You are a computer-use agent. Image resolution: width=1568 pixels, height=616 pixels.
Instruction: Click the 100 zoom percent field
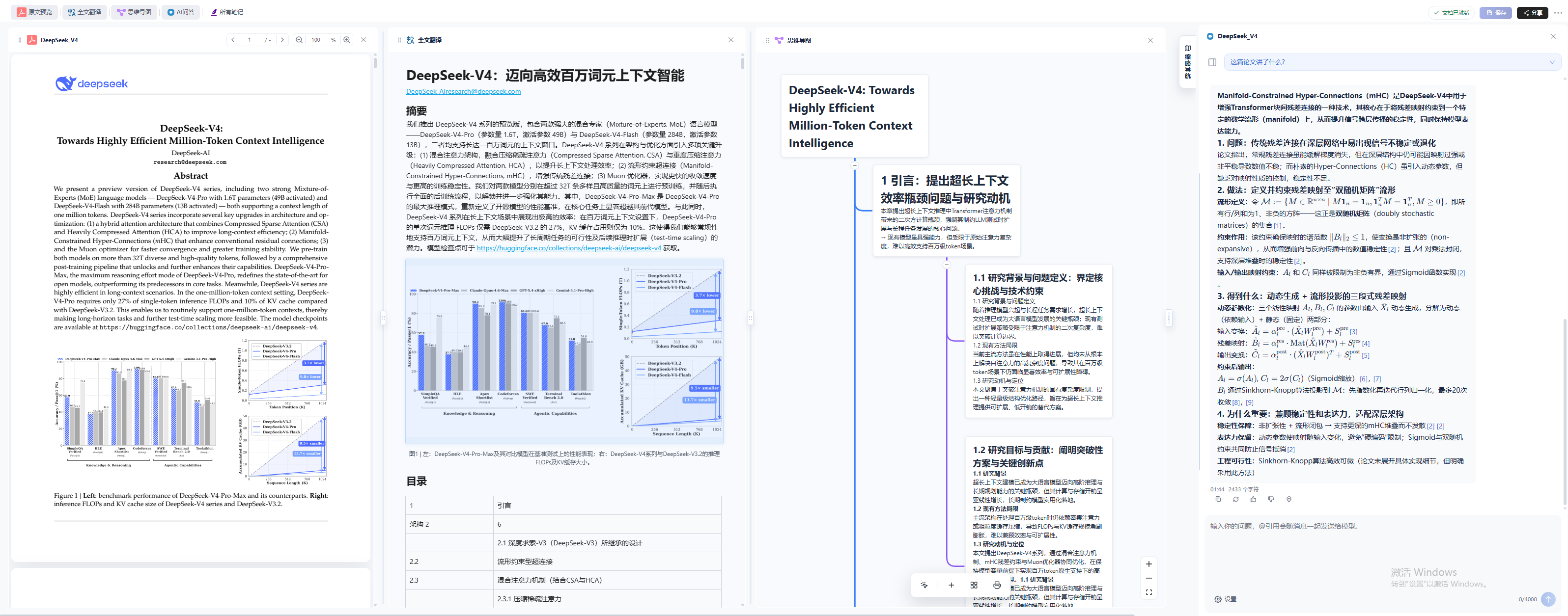point(316,40)
